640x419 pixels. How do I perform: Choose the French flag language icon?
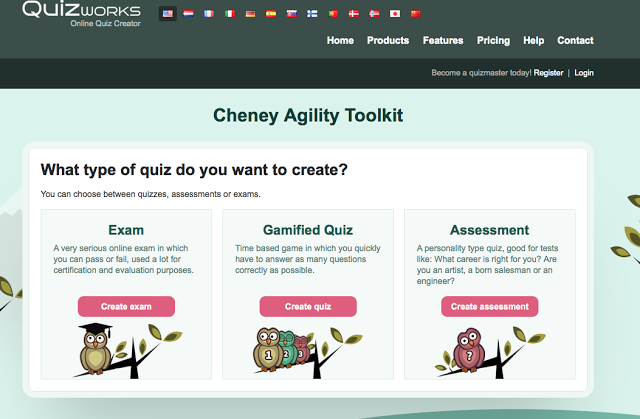click(208, 14)
